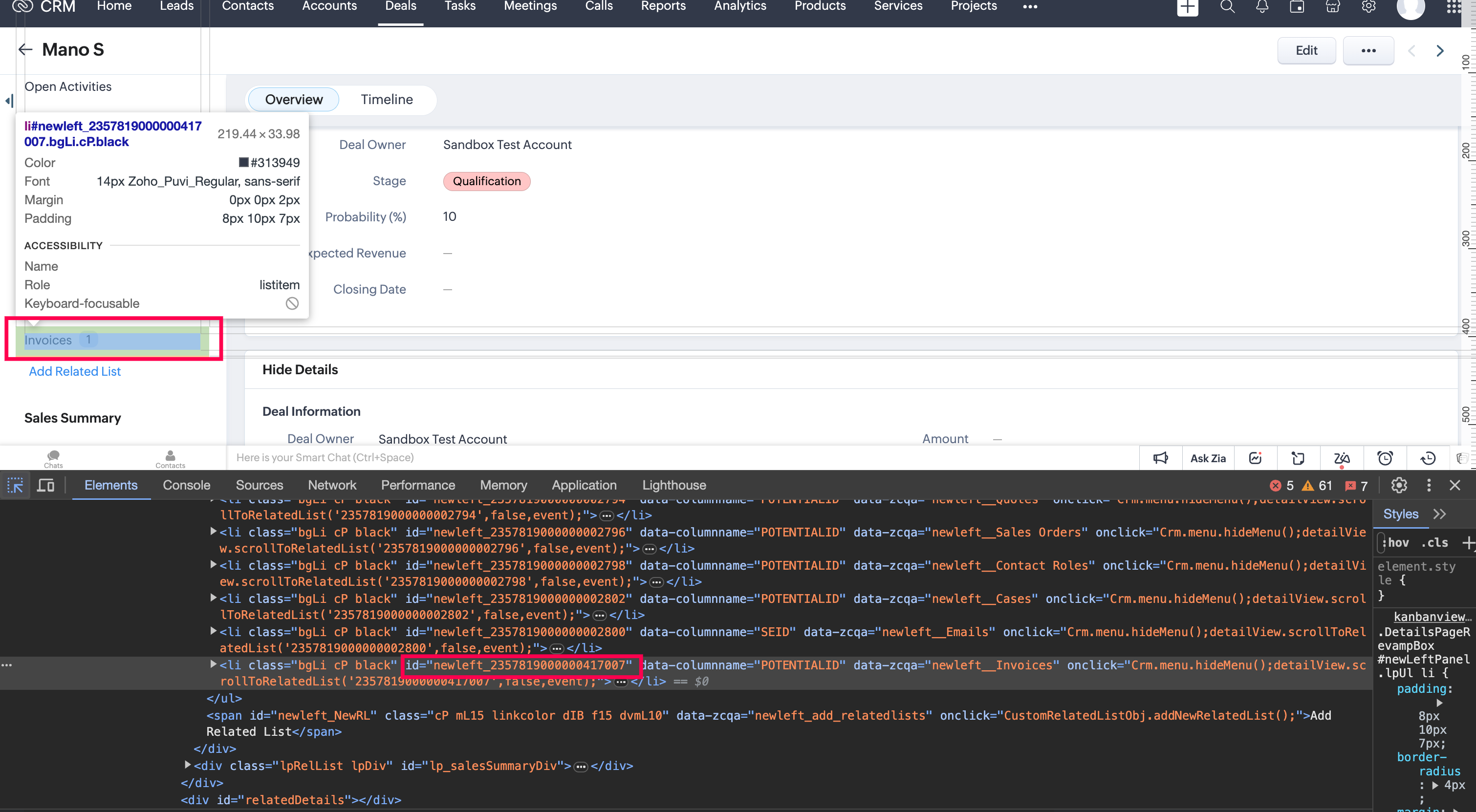Show more Styles pane tabs chevron
This screenshot has width=1476, height=812.
(x=1440, y=514)
